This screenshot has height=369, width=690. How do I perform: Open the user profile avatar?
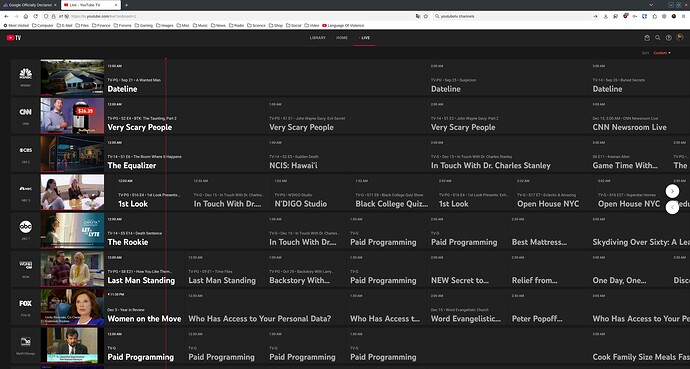[679, 38]
